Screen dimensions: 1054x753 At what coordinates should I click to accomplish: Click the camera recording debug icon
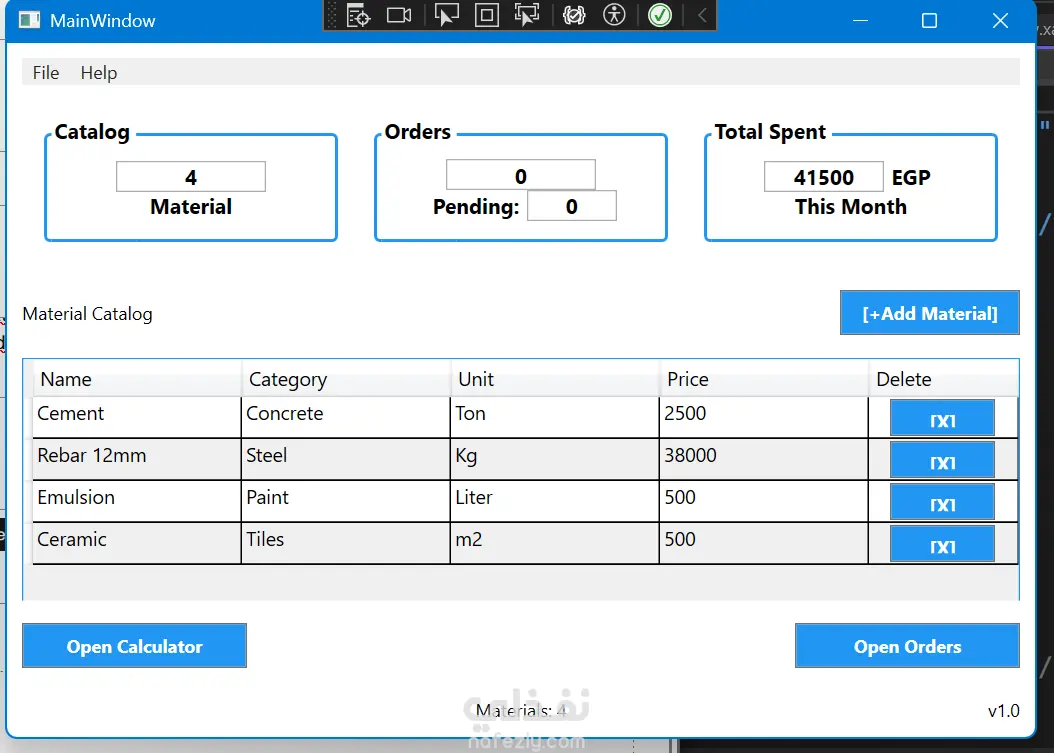[399, 15]
